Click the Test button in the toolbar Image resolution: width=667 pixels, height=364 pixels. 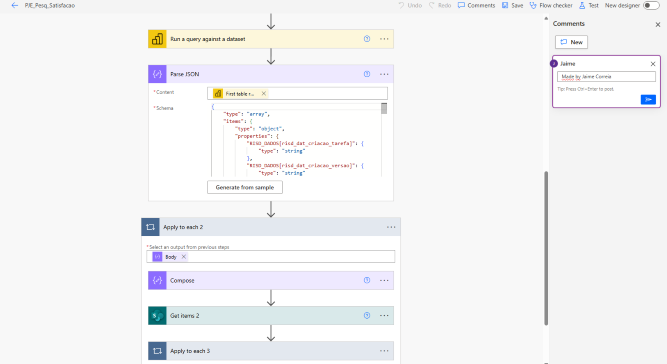coord(589,6)
